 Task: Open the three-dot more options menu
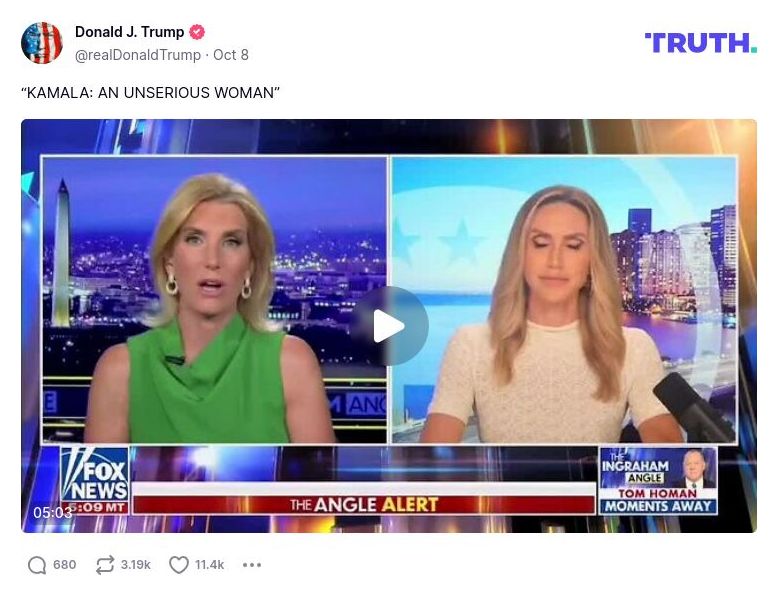252,565
